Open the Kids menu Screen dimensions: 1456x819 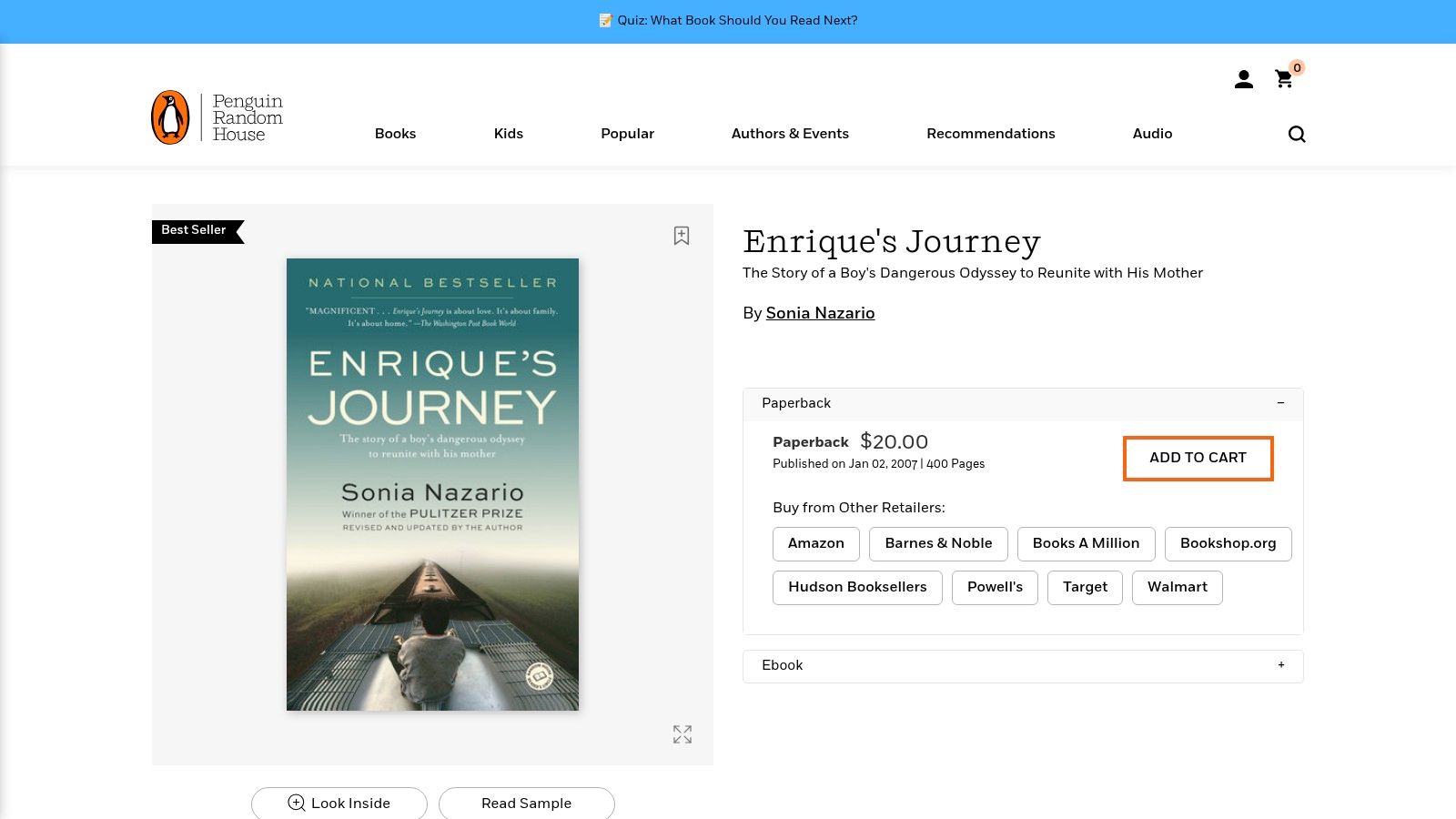point(508,134)
